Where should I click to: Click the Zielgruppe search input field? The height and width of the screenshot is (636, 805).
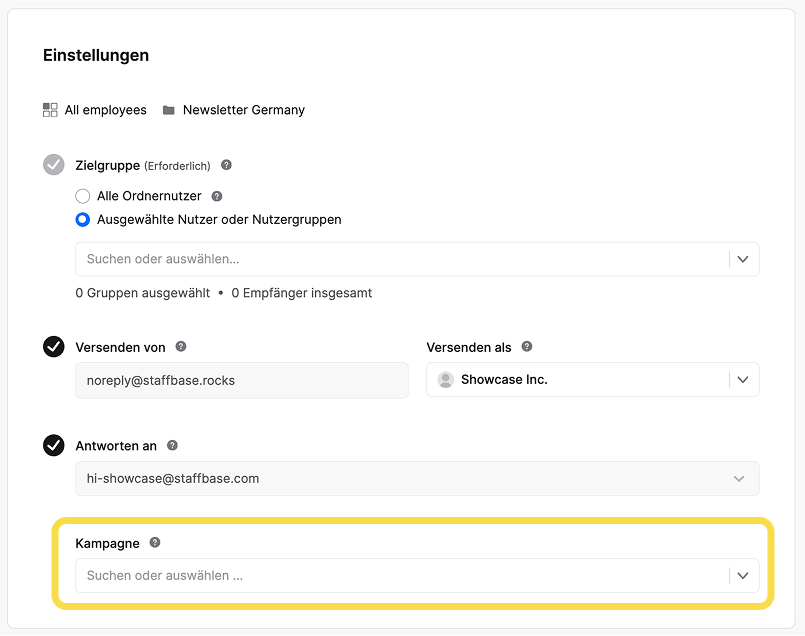[417, 259]
